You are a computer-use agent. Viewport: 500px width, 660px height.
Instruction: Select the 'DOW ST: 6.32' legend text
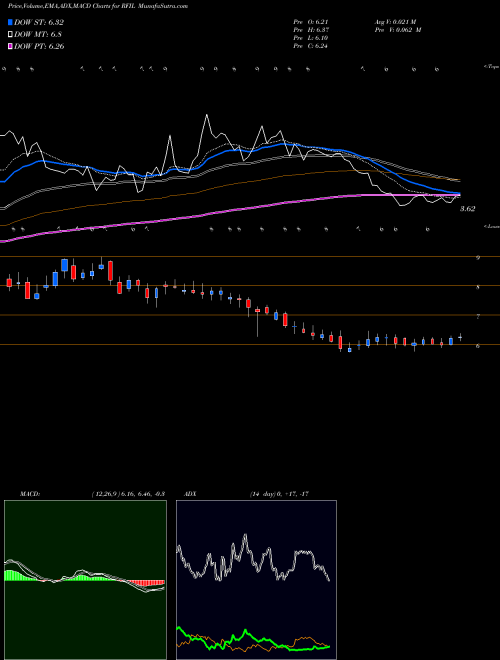click(x=39, y=22)
